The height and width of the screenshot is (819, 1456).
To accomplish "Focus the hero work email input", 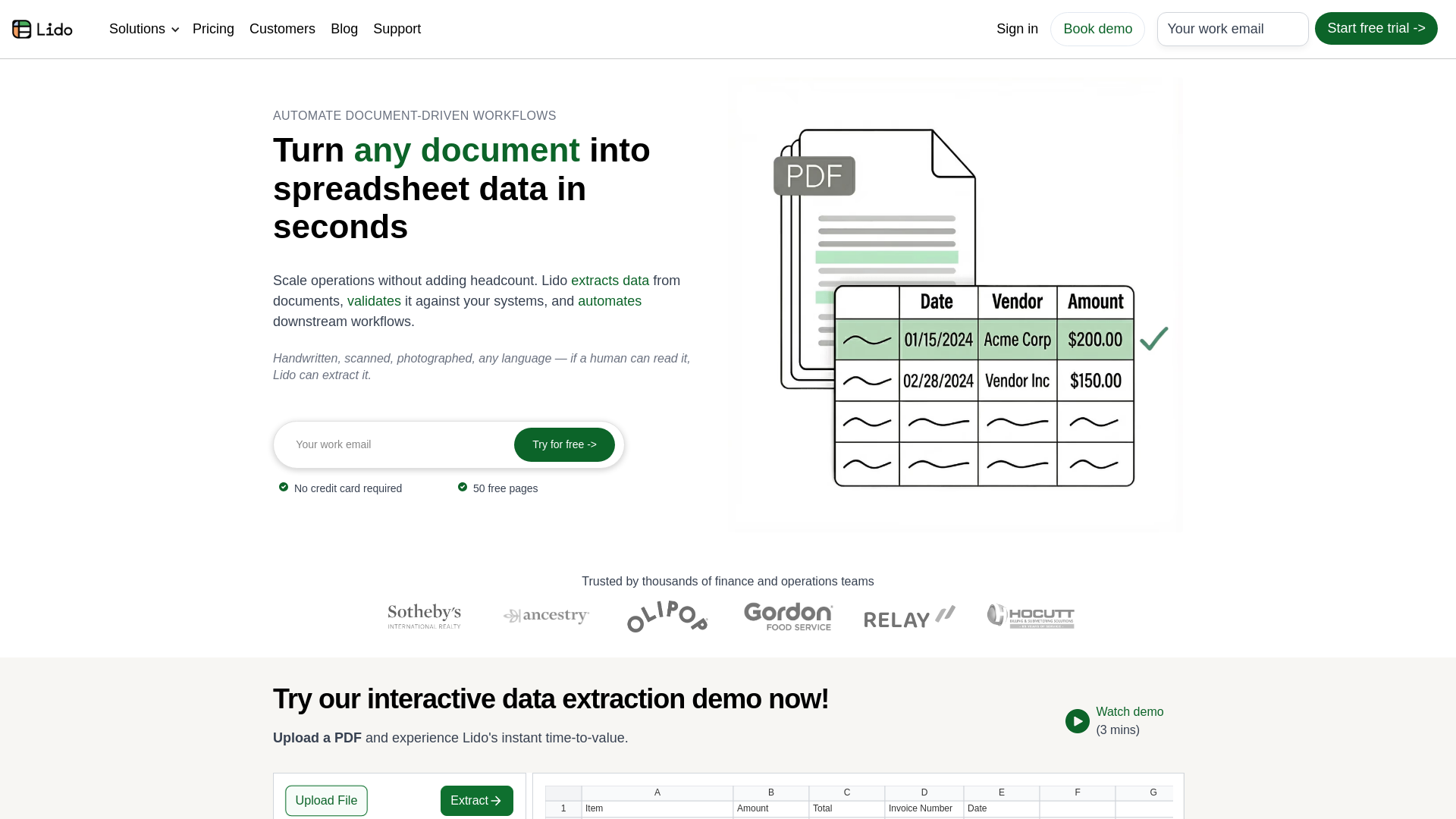I will (x=399, y=444).
